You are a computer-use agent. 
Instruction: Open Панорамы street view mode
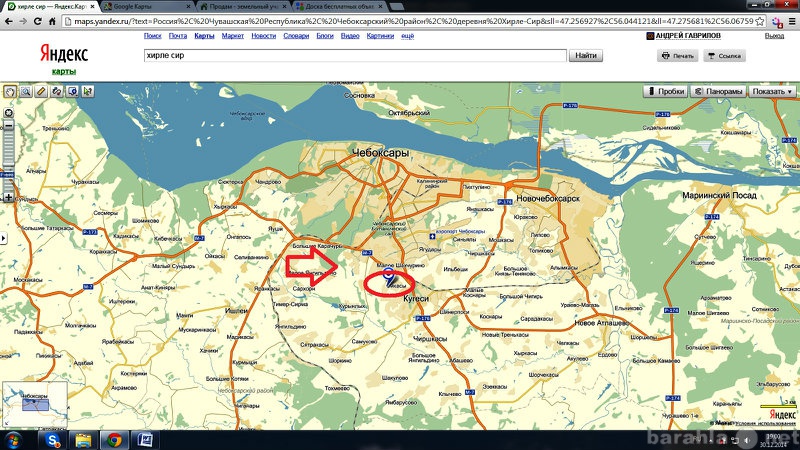pyautogui.click(x=718, y=91)
